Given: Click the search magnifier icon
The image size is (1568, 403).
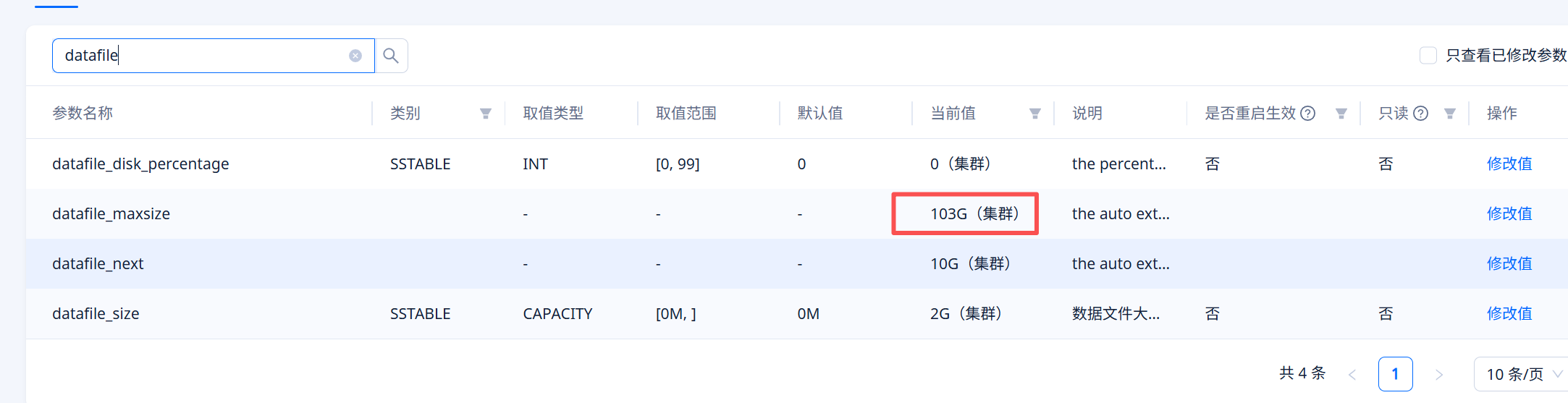Looking at the screenshot, I should [x=391, y=56].
